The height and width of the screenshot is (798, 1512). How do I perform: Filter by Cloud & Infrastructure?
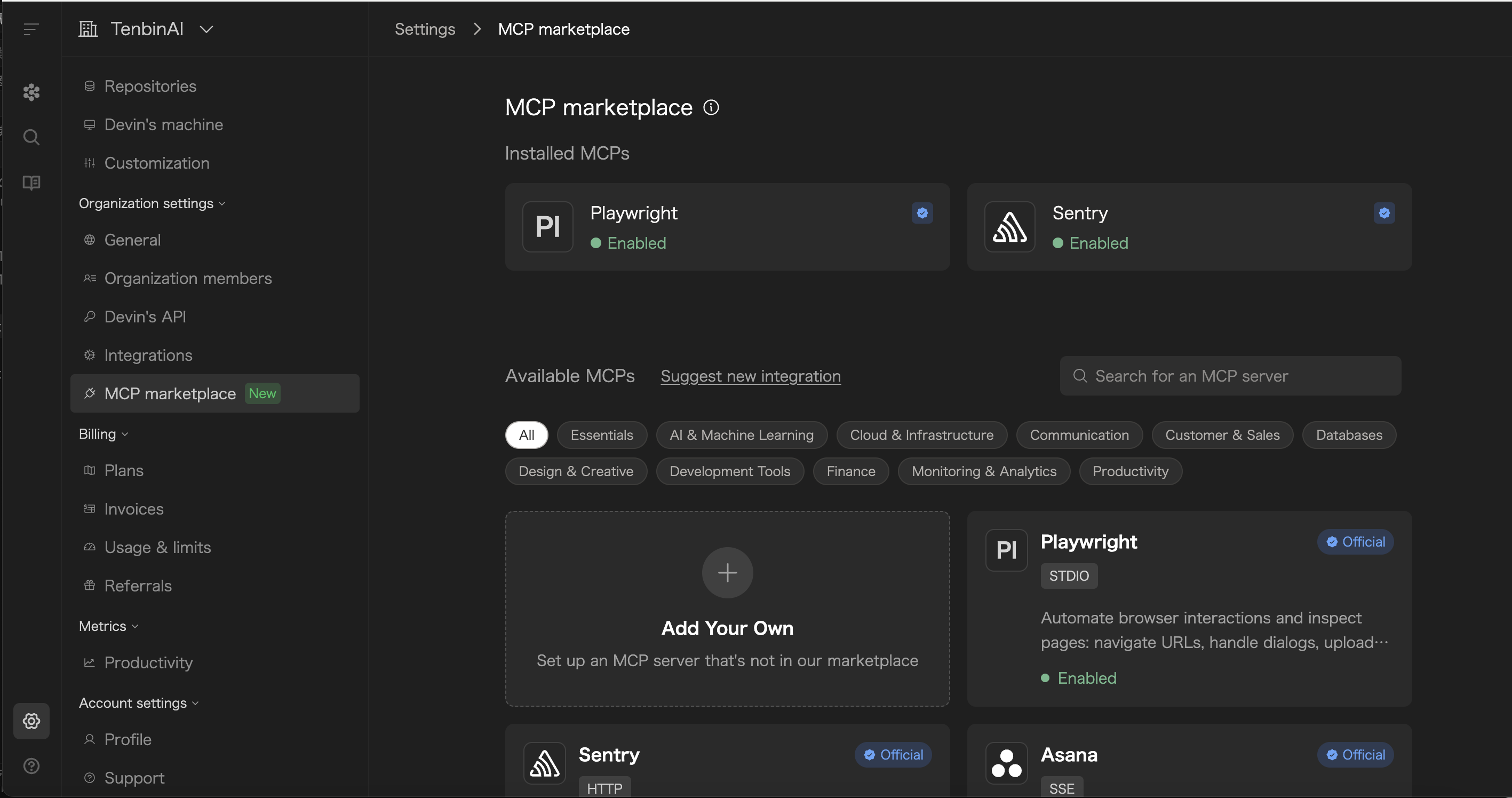click(921, 435)
